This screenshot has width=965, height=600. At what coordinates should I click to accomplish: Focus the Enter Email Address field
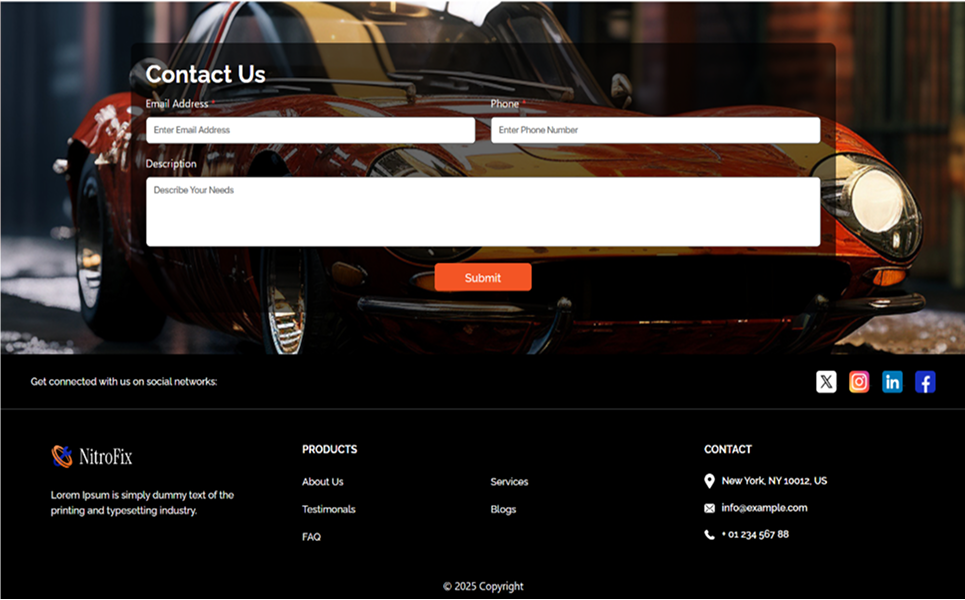coord(310,130)
